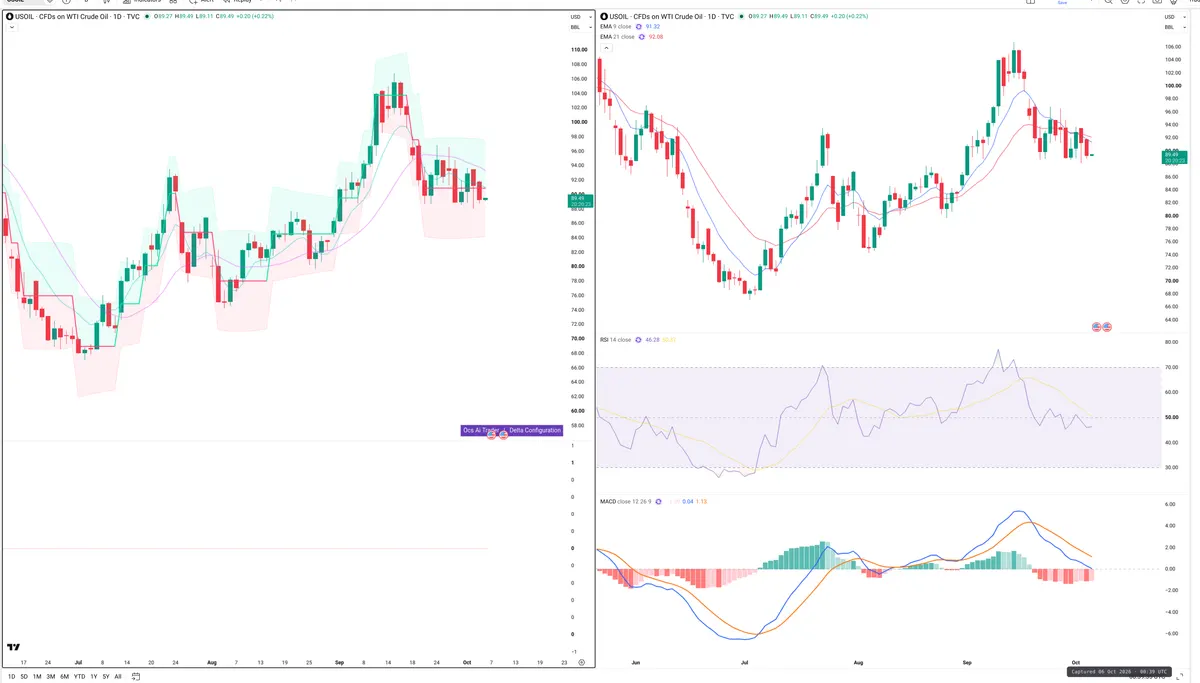Select the 6M time range
Image resolution: width=1200 pixels, height=683 pixels.
click(x=64, y=677)
